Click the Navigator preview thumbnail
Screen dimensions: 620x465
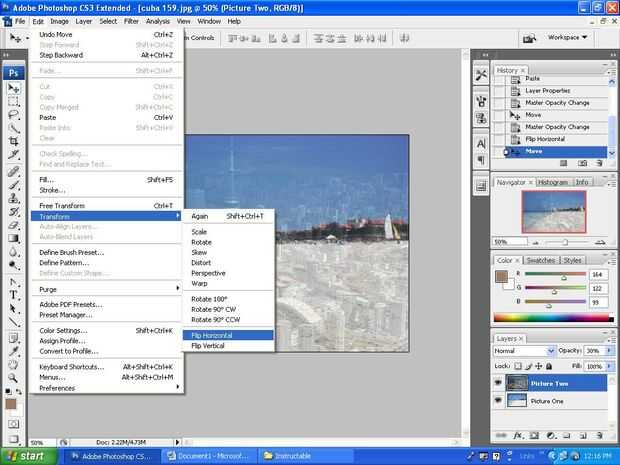pos(554,212)
